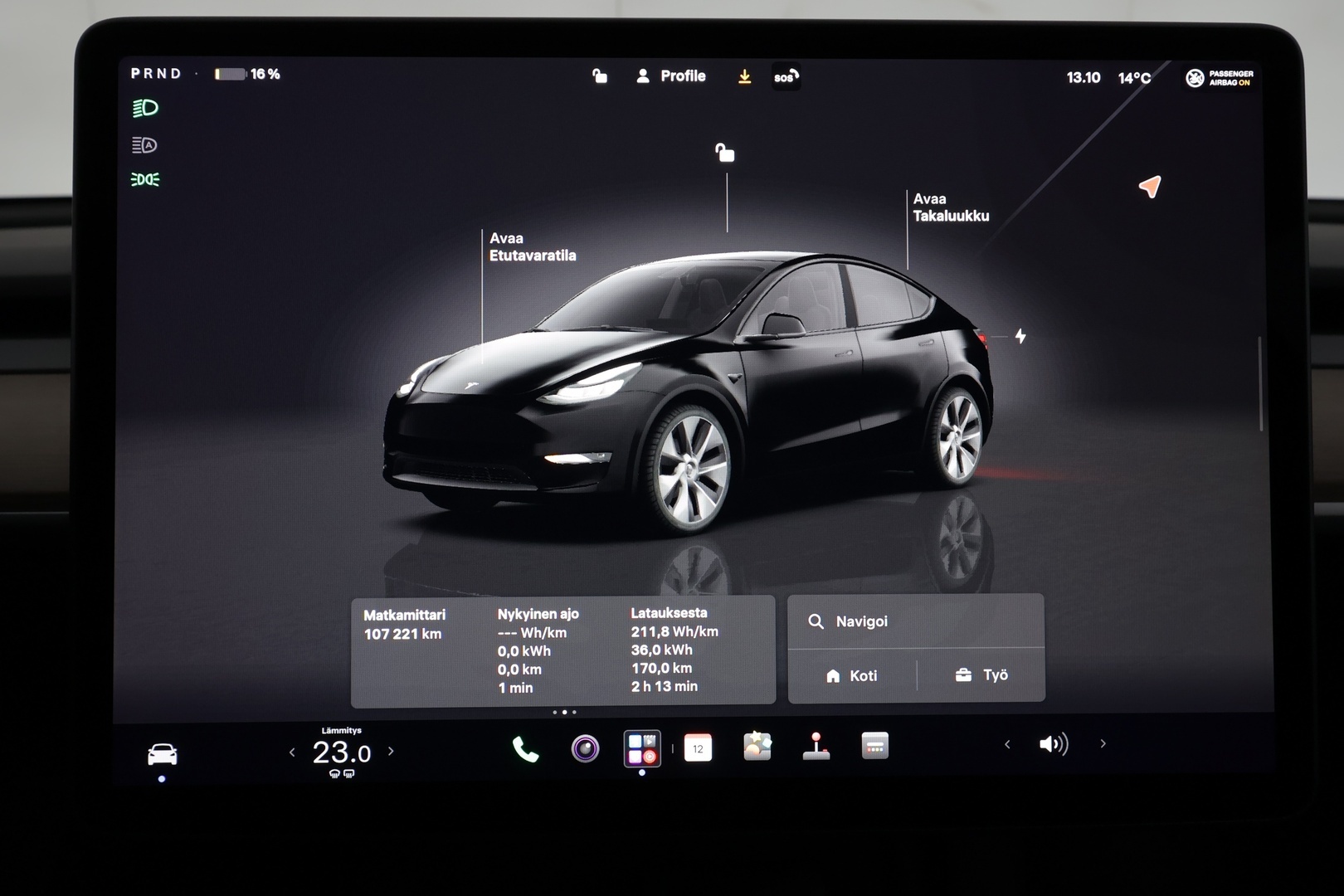Open the all apps launcher

coord(642,748)
